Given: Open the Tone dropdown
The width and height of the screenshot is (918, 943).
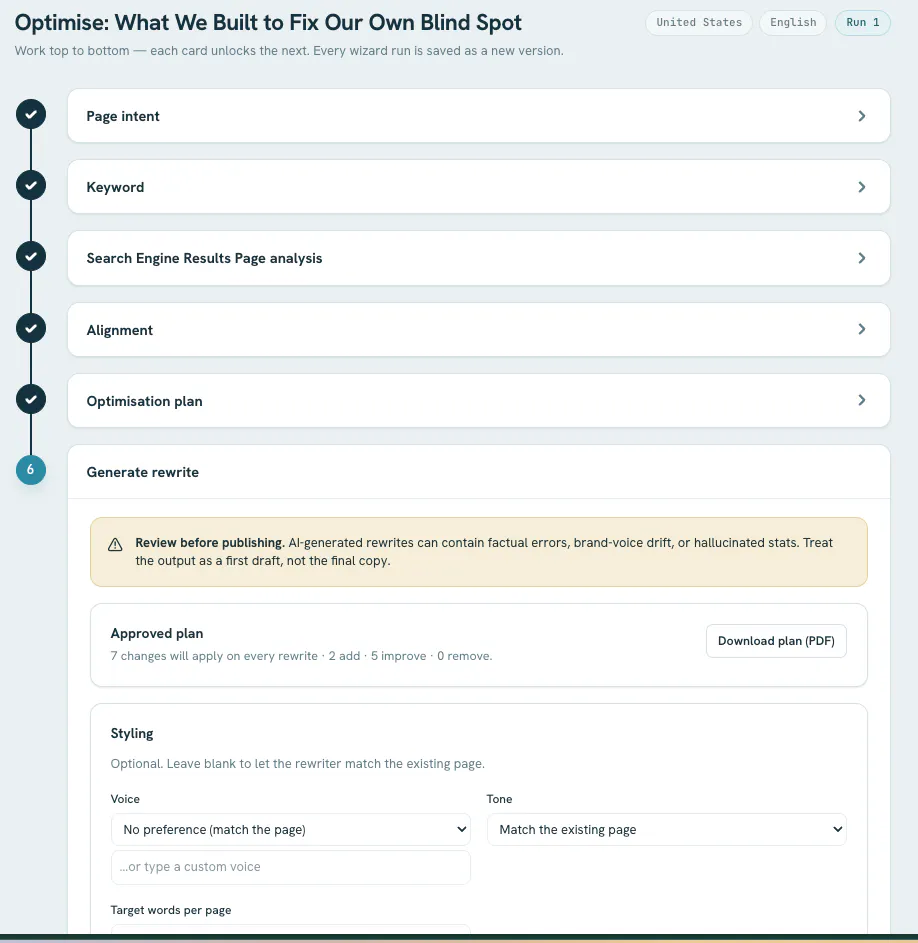Looking at the screenshot, I should click(667, 829).
